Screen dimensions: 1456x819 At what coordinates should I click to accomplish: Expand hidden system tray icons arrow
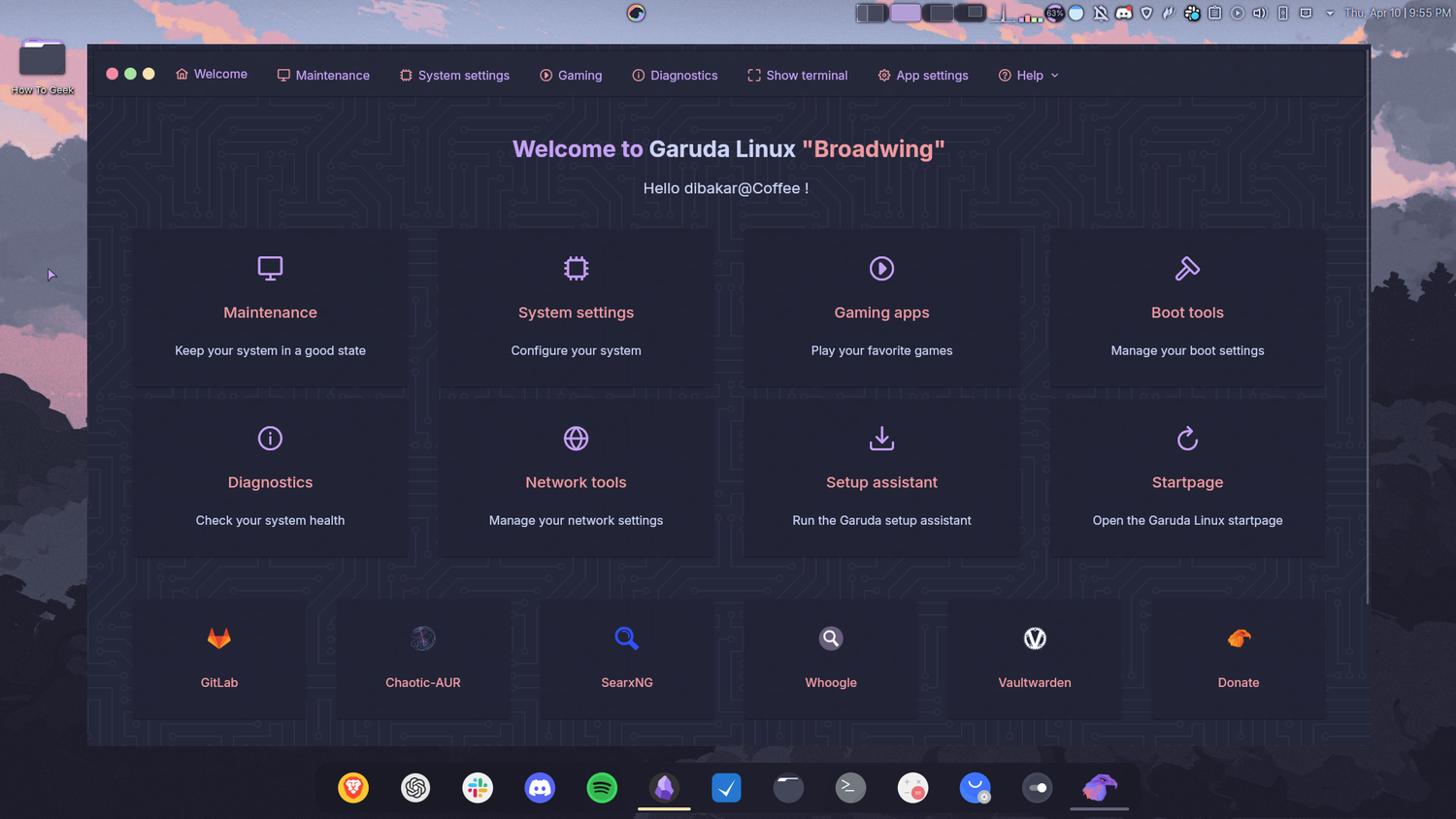pyautogui.click(x=1330, y=13)
